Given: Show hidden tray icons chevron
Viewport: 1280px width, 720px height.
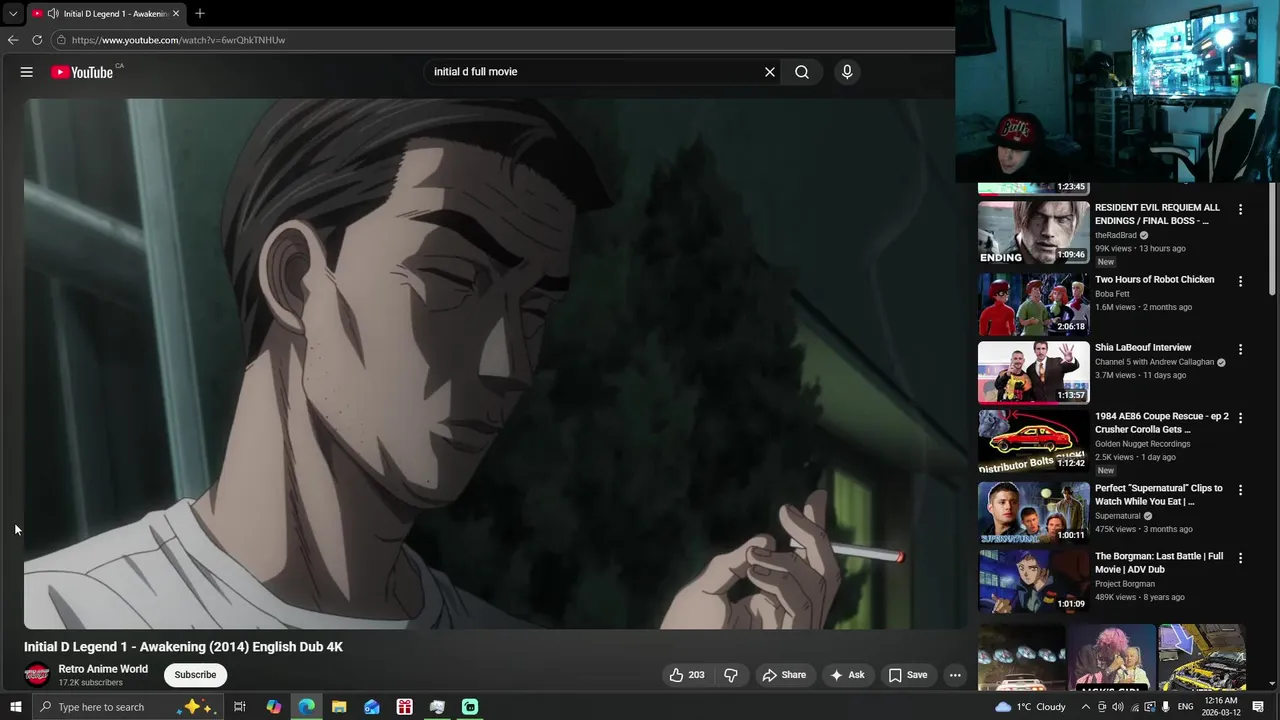Looking at the screenshot, I should tap(1085, 707).
